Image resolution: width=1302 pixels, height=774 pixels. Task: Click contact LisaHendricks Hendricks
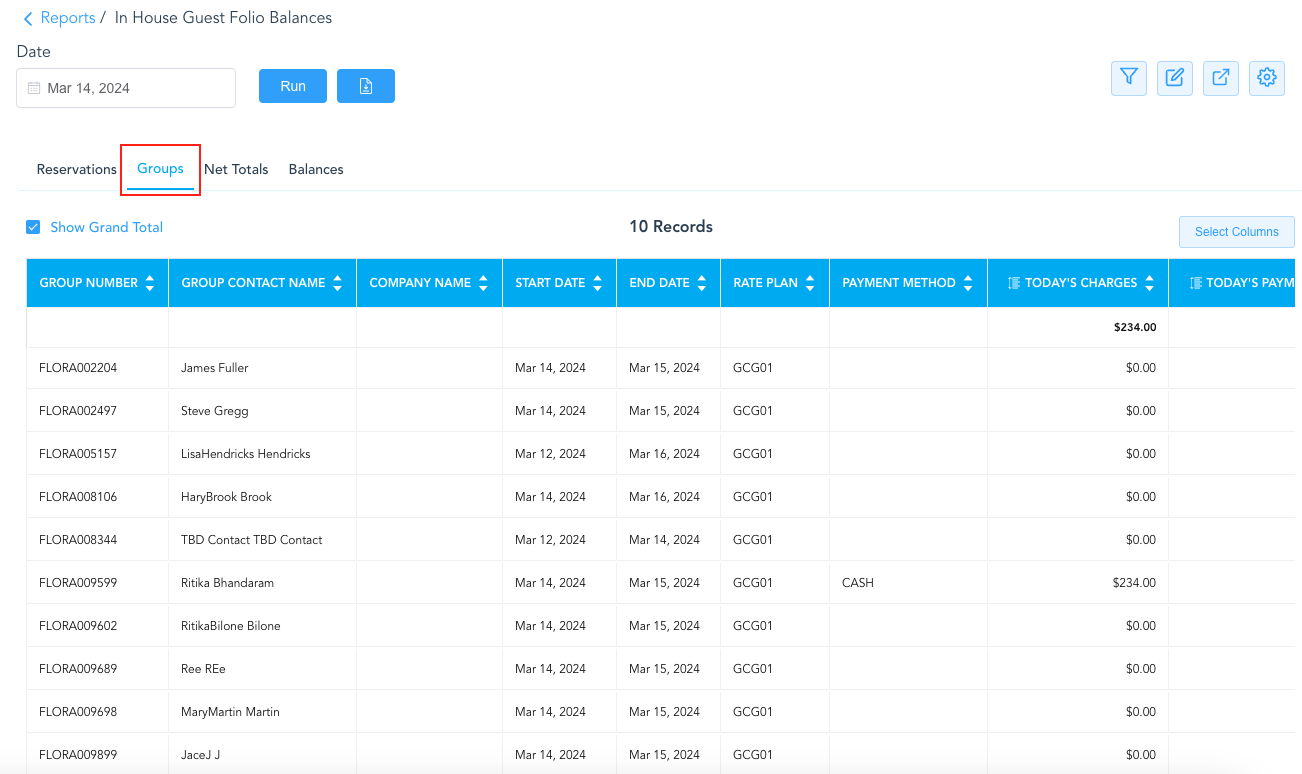pos(246,454)
